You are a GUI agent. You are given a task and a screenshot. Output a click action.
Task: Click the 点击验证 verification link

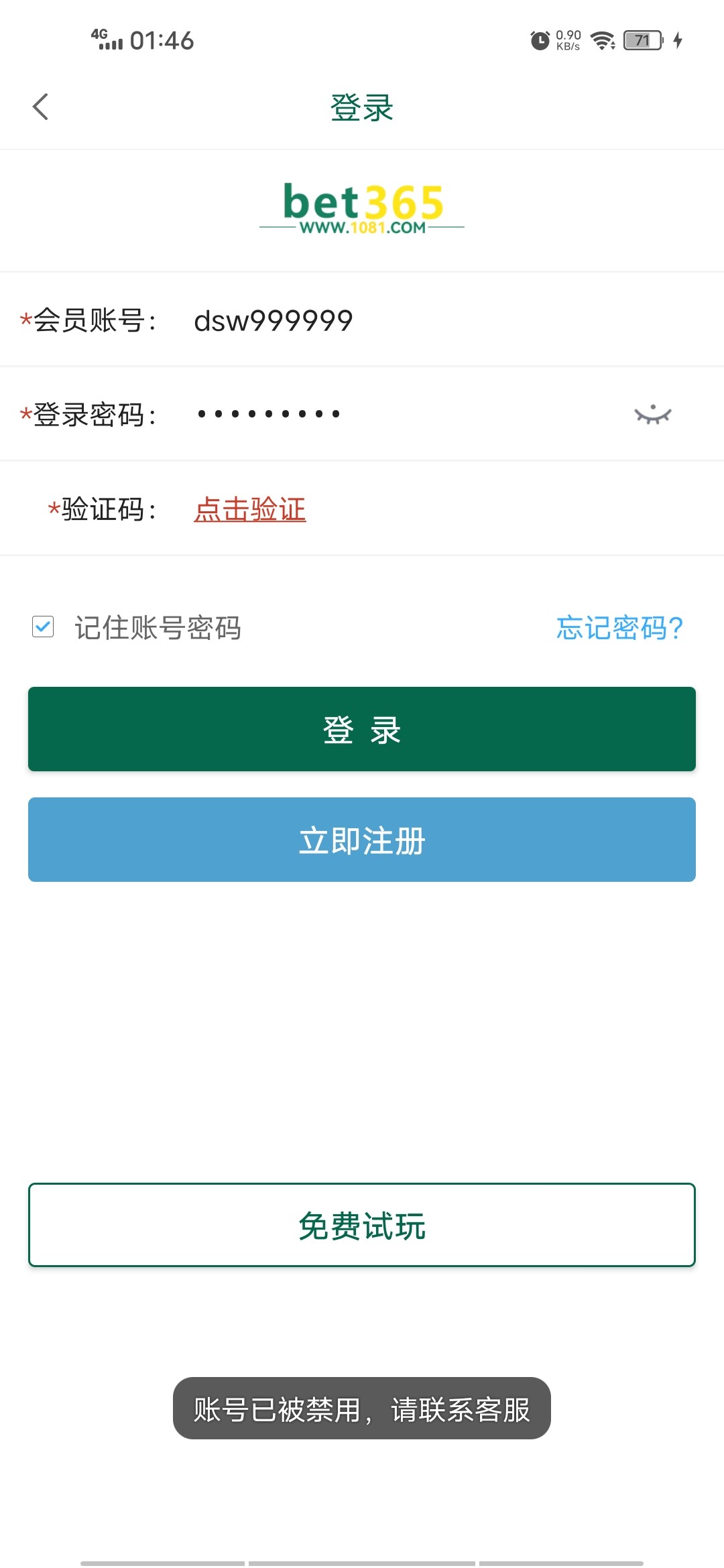click(249, 509)
